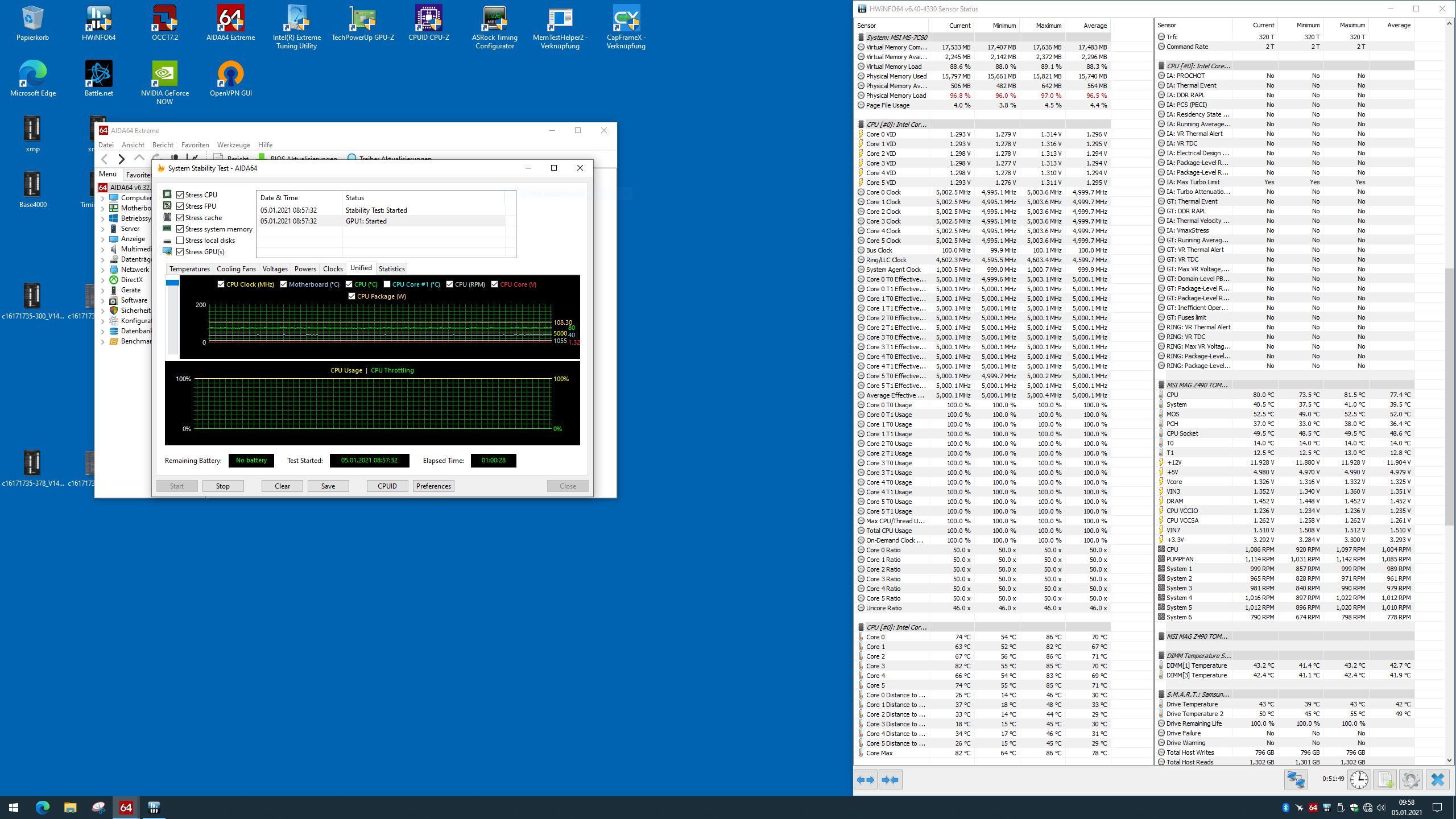Click HWiNFO64 icon in the taskbar
The image size is (1456, 819).
154,807
